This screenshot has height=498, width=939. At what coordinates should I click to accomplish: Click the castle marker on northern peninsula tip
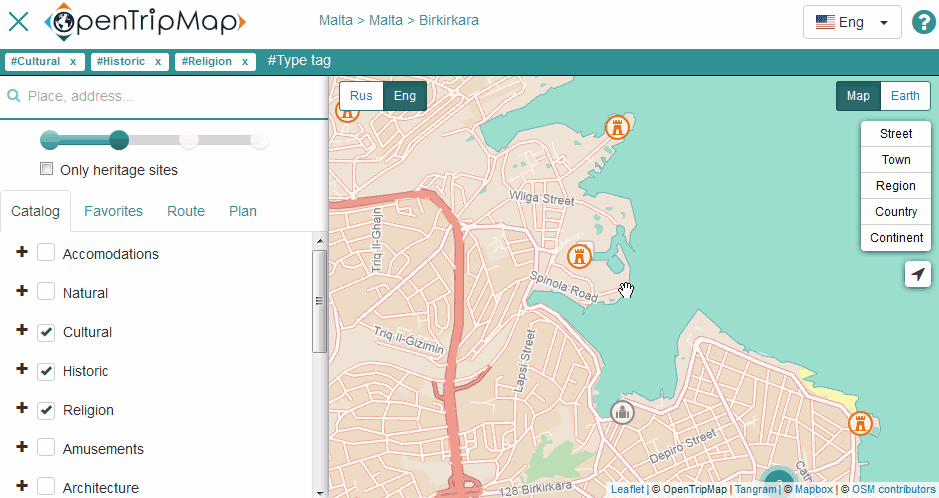[618, 127]
